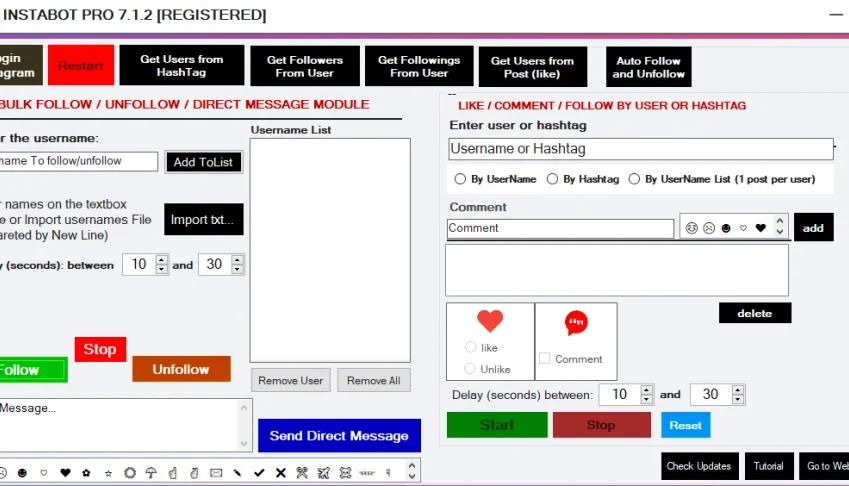Click Remove All under Username List

pos(374,380)
